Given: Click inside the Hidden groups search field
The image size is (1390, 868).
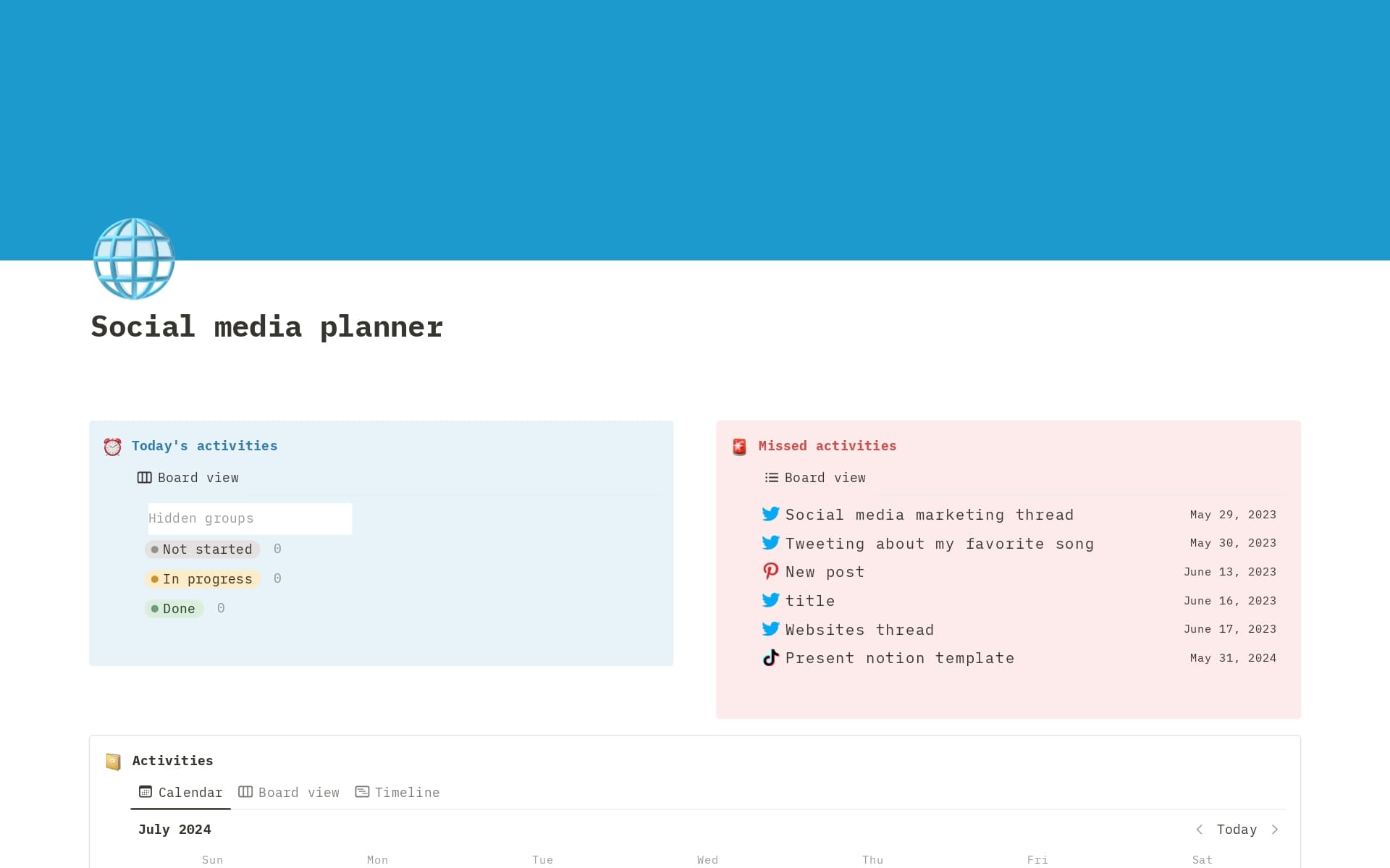Looking at the screenshot, I should pos(250,518).
